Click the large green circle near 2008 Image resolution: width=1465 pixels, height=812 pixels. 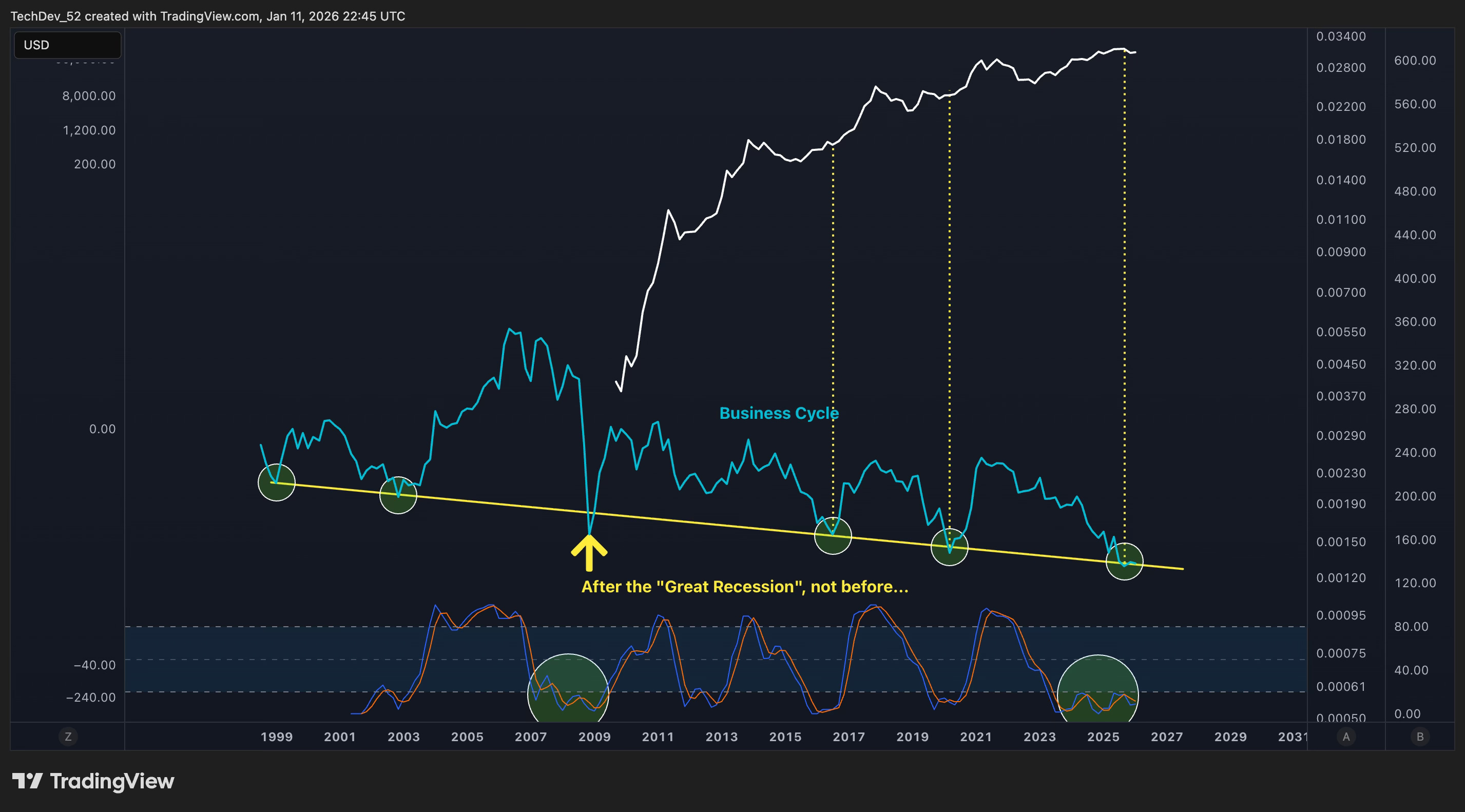point(568,691)
